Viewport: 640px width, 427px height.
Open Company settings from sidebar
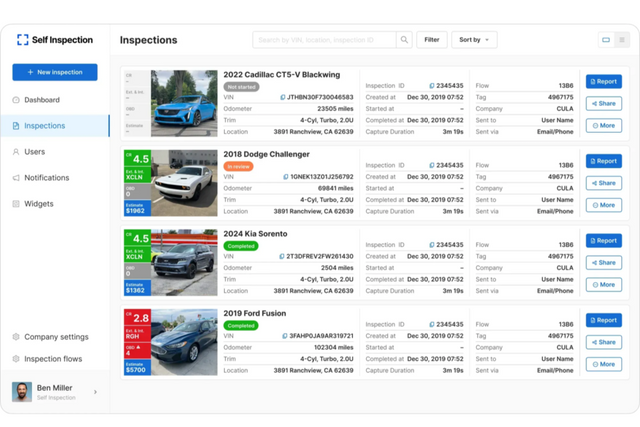point(56,337)
